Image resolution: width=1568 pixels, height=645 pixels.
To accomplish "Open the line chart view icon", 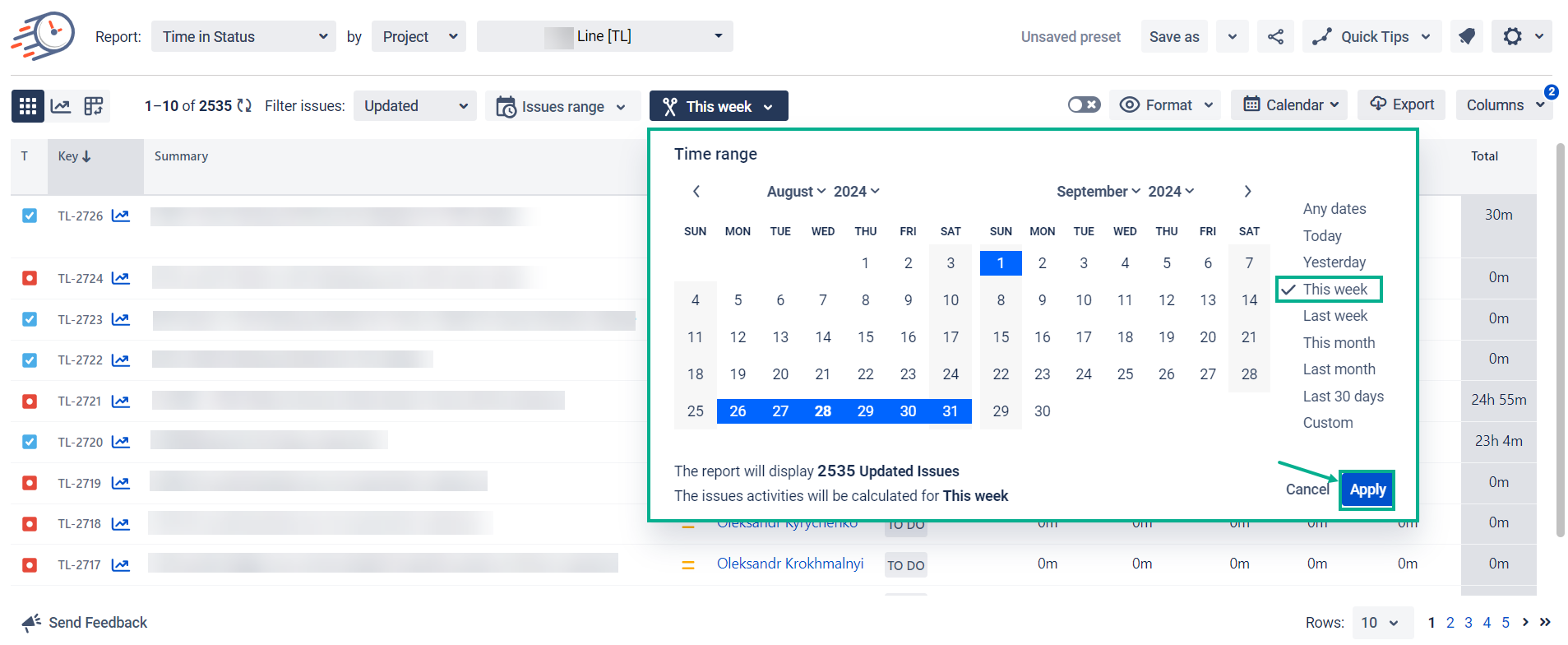I will [x=61, y=106].
